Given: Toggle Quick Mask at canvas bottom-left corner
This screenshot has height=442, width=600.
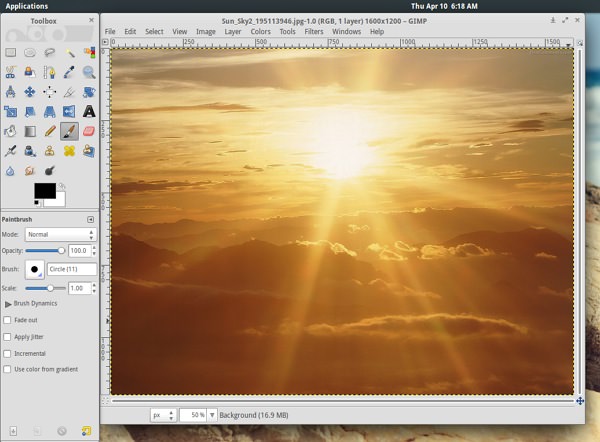Looking at the screenshot, I should pos(105,401).
